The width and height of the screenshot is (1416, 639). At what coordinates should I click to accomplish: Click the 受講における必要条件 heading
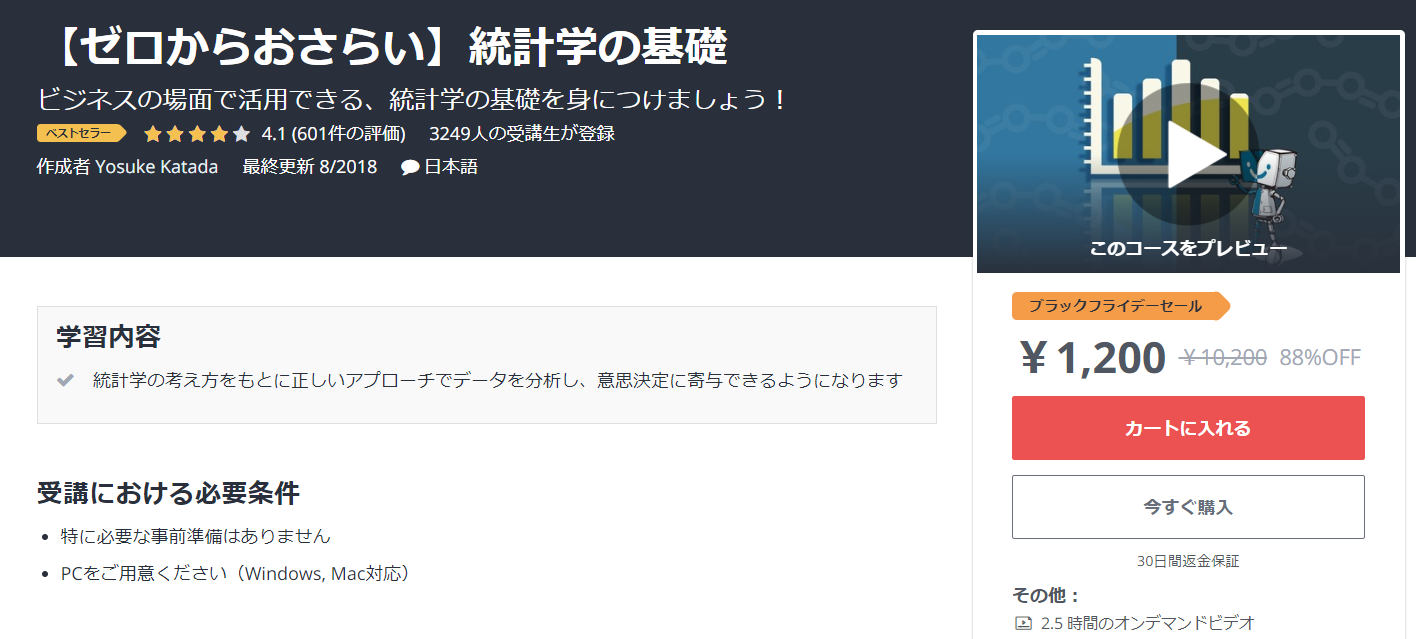(x=168, y=493)
